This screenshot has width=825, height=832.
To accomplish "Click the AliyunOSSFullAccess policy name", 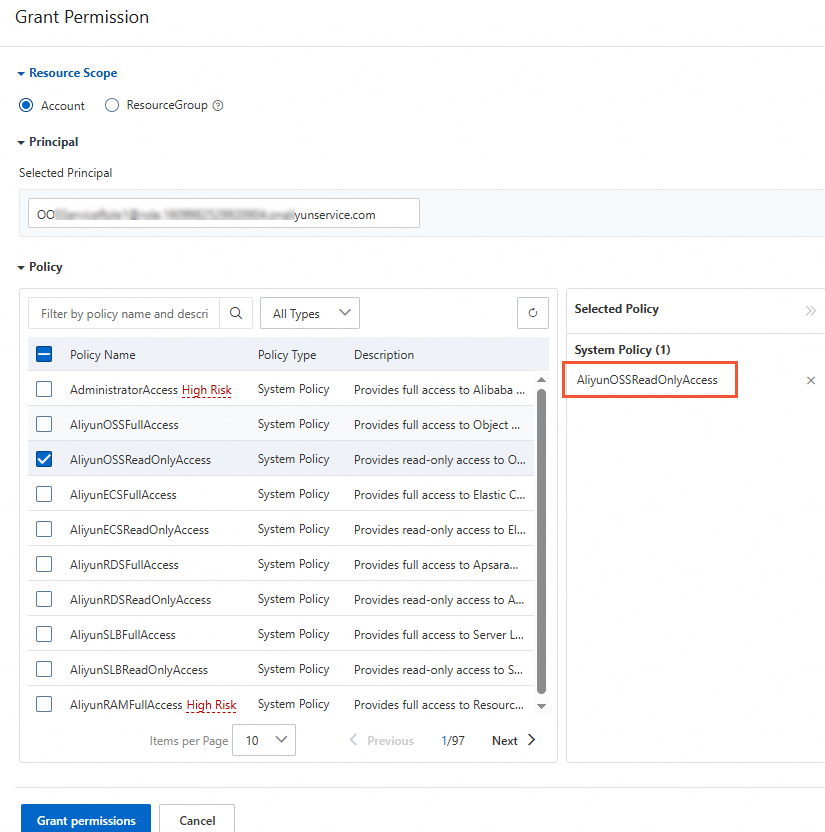I will [124, 425].
